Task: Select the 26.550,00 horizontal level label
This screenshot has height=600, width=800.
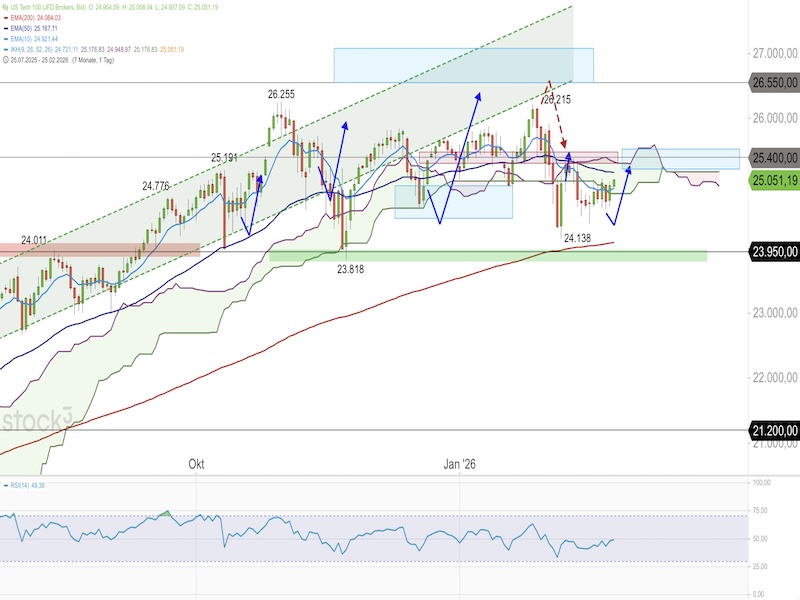Action: coord(773,83)
